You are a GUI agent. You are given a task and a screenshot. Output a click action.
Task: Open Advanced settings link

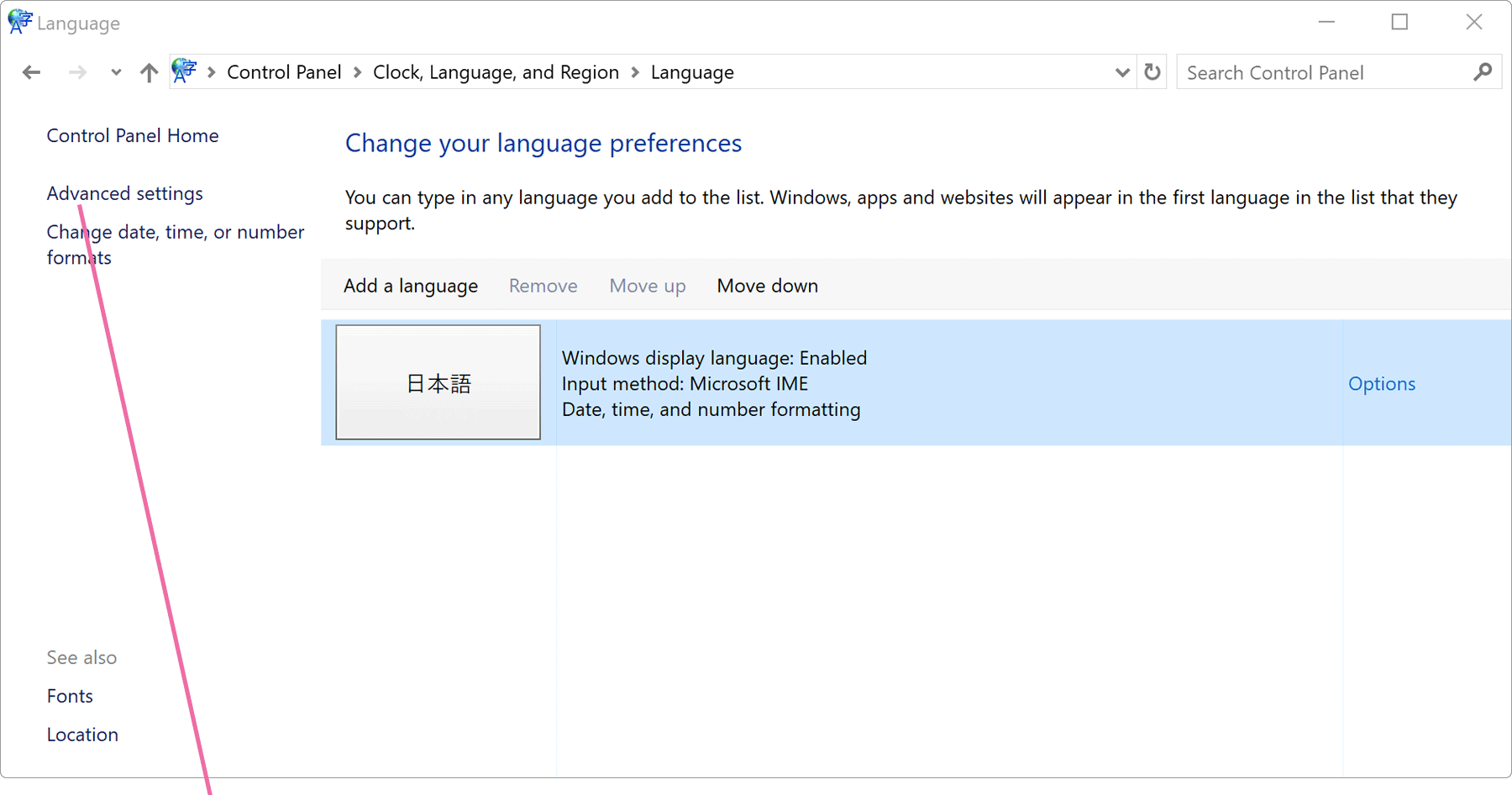pos(125,193)
